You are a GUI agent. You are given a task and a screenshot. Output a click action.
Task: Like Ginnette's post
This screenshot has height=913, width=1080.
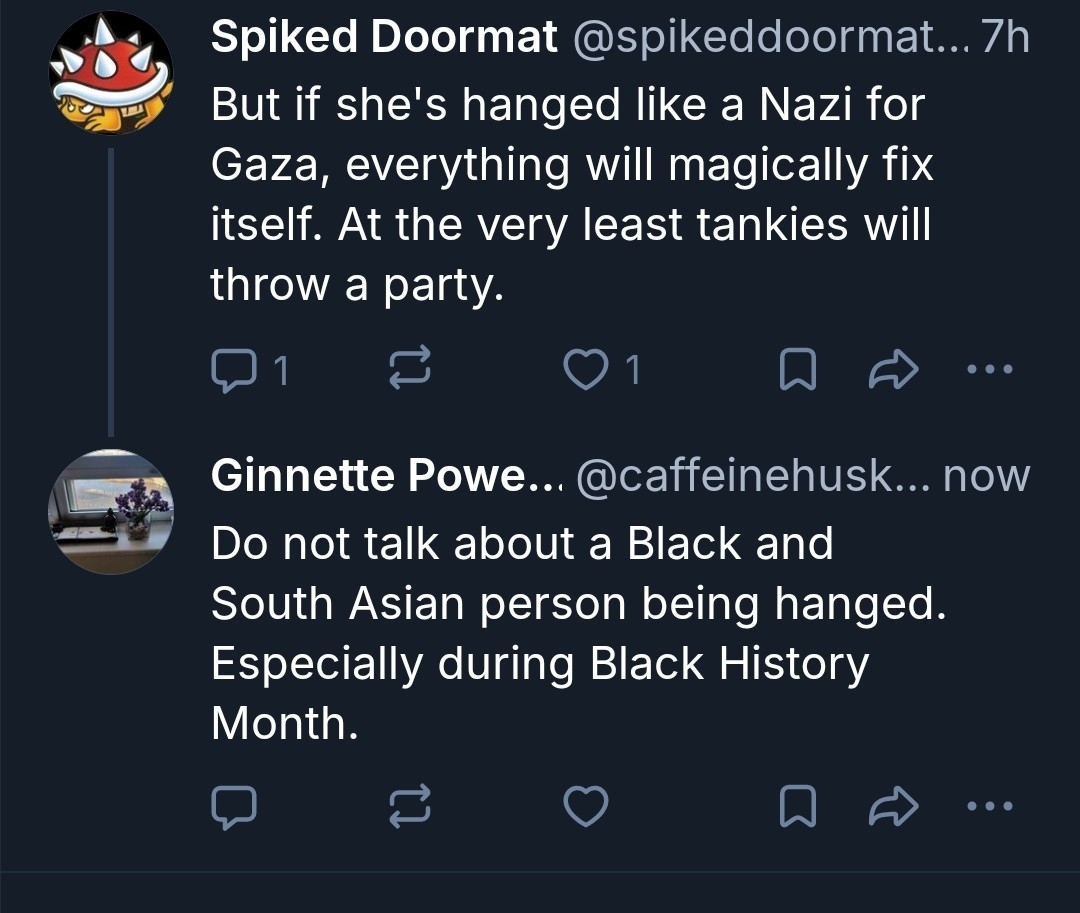click(585, 805)
